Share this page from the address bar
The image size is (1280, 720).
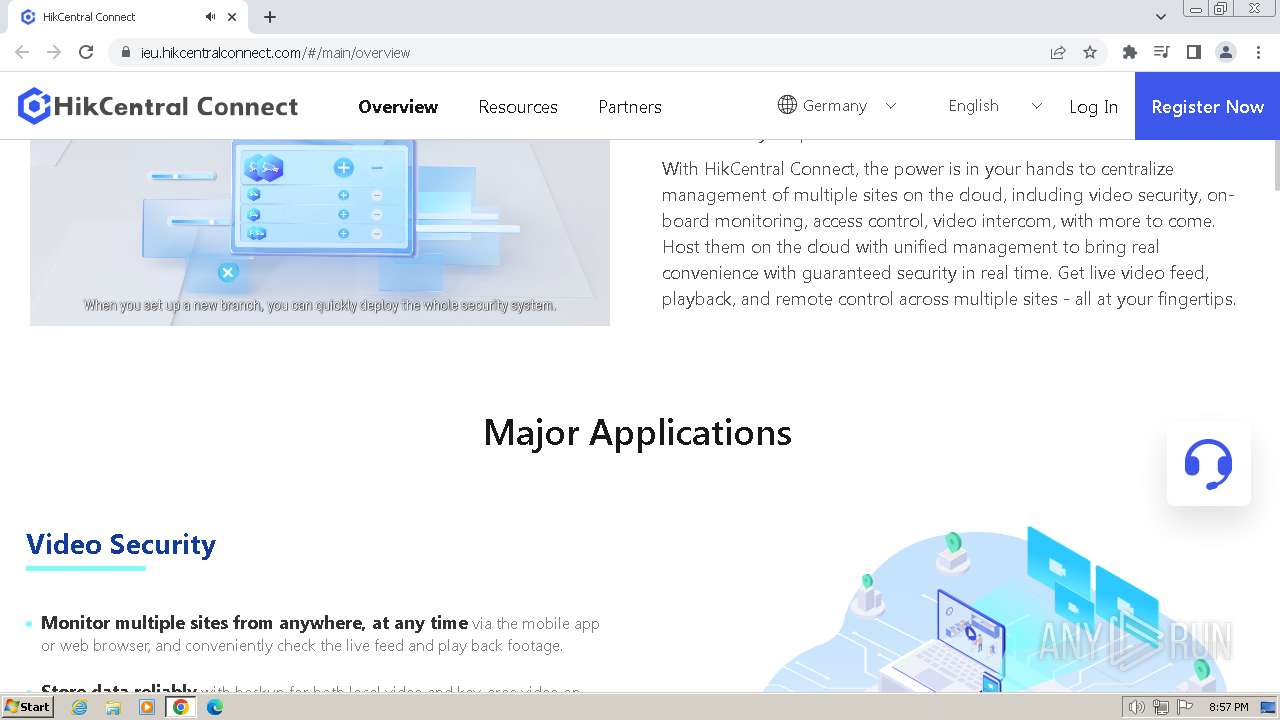(x=1058, y=52)
